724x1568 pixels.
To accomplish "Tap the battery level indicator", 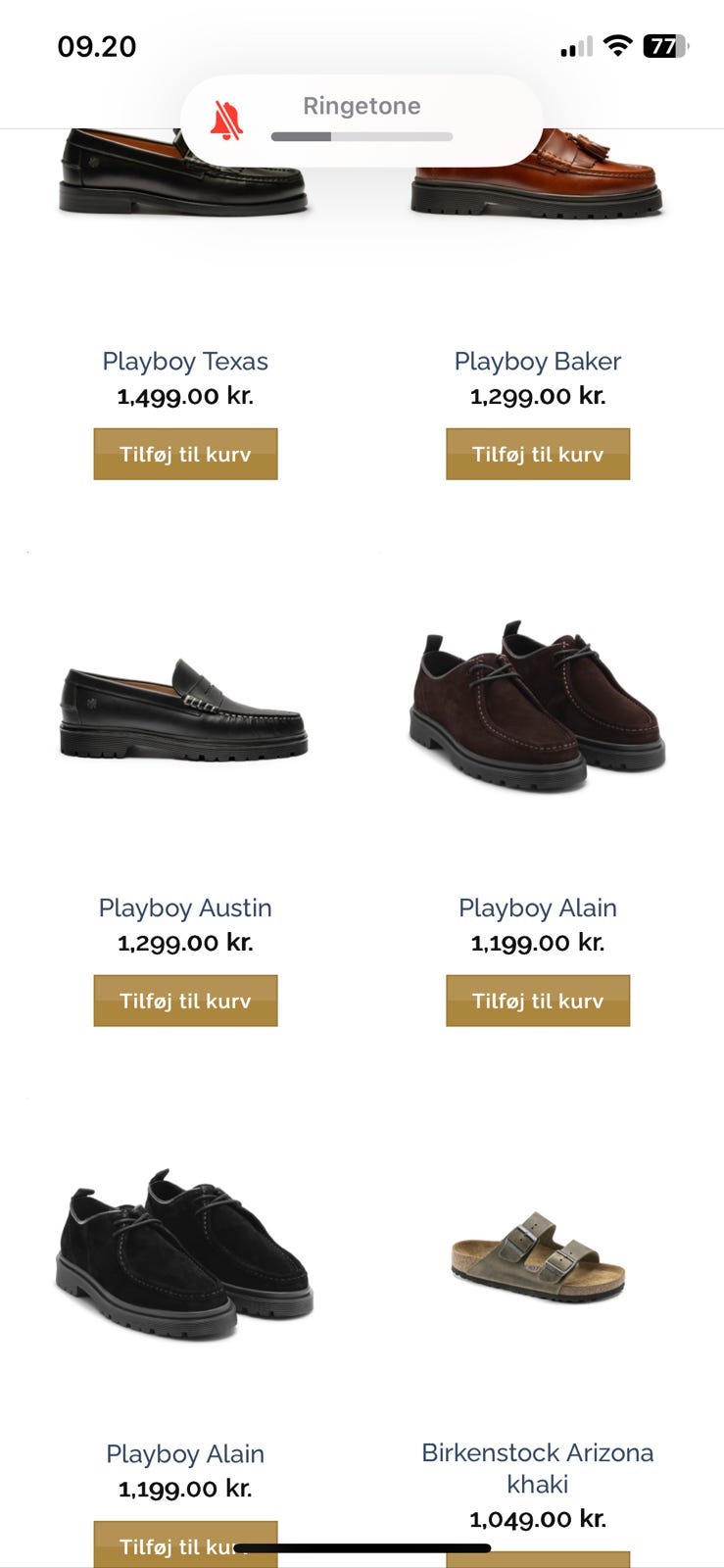I will 665,46.
